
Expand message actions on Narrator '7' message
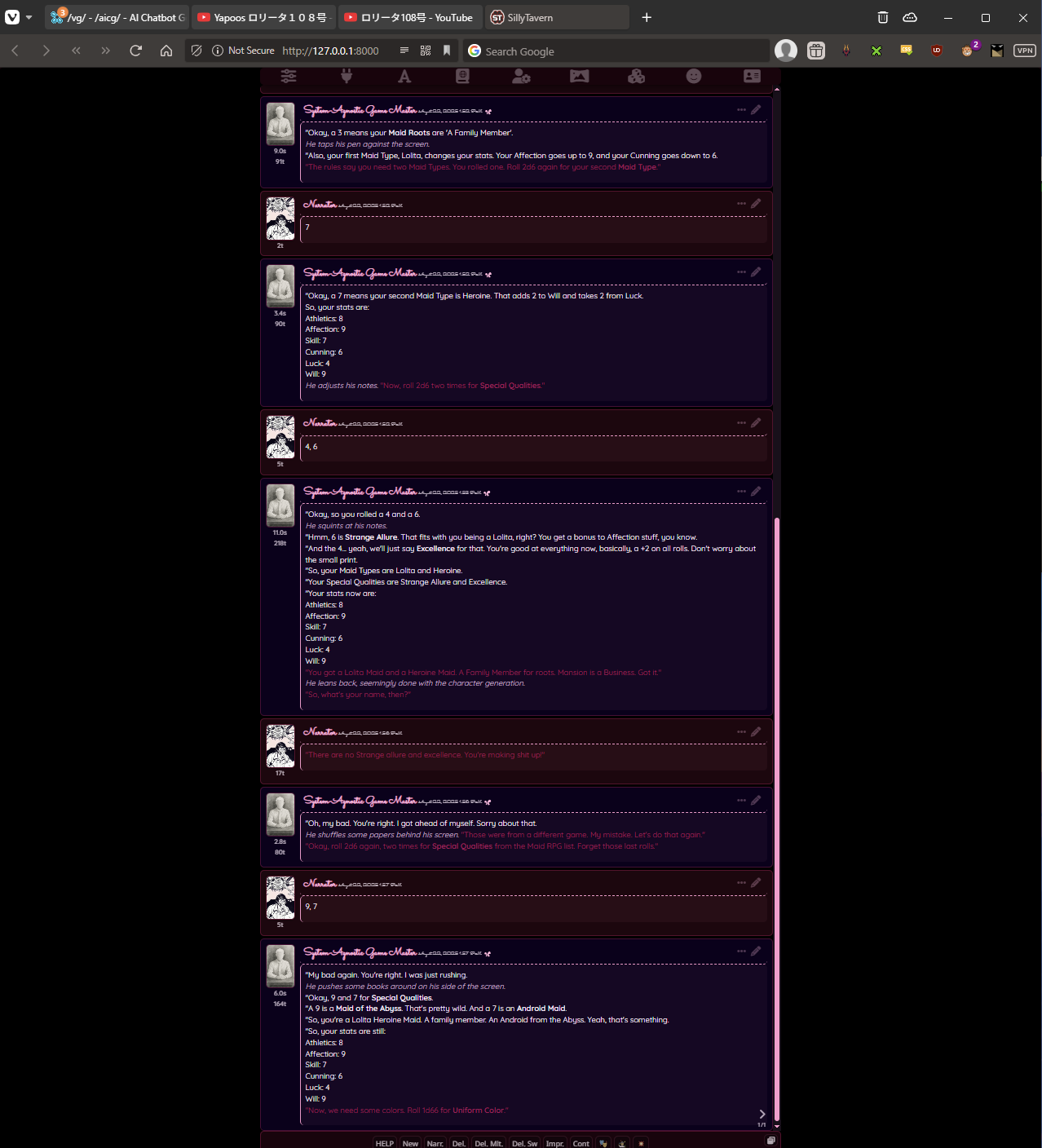pyautogui.click(x=741, y=204)
